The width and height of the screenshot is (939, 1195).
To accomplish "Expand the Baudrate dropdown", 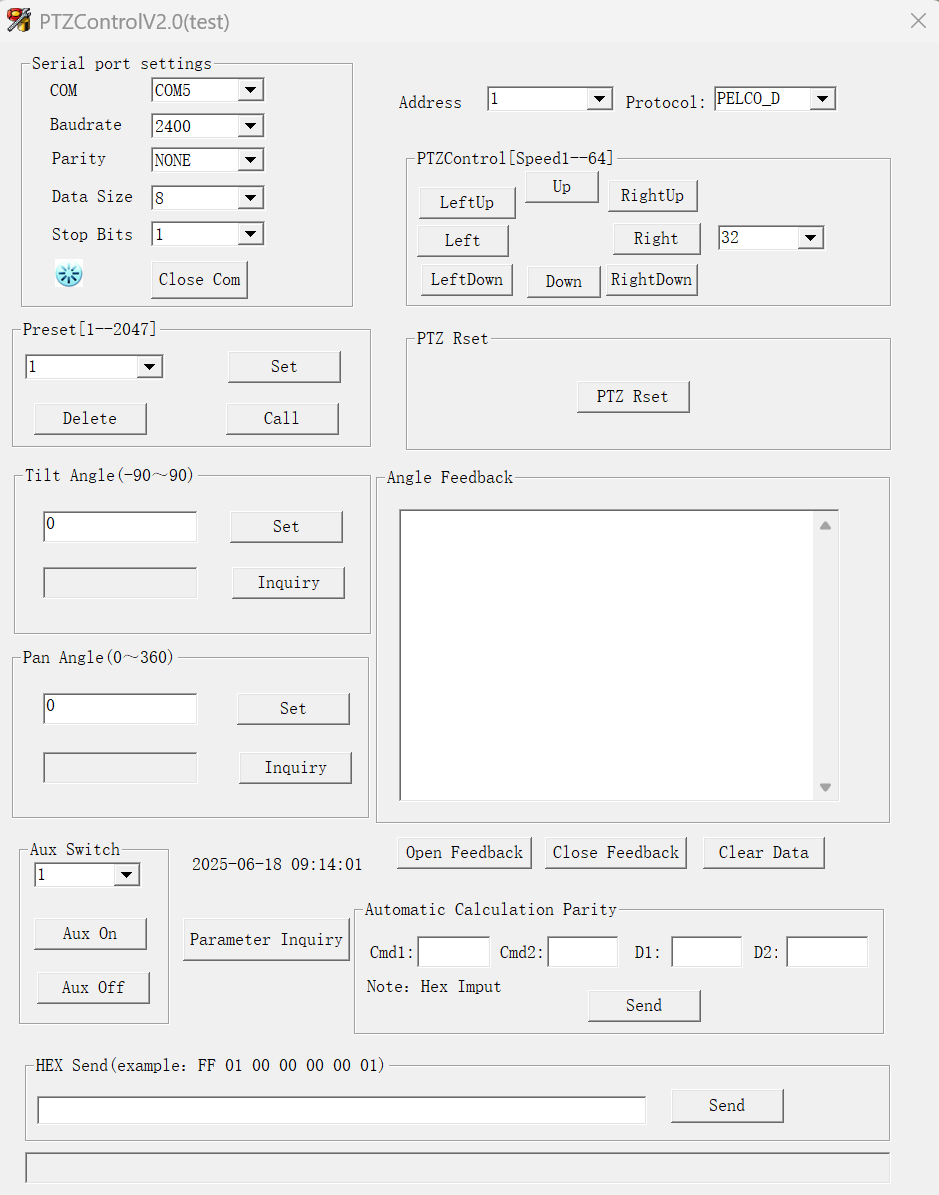I will point(251,126).
